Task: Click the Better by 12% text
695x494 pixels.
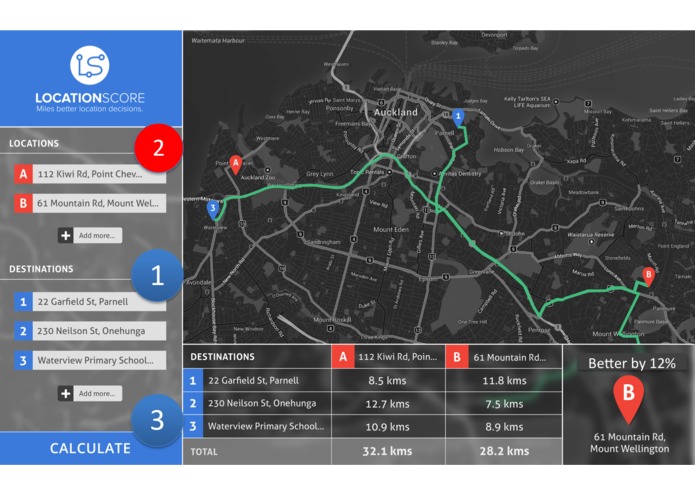Action: click(632, 363)
